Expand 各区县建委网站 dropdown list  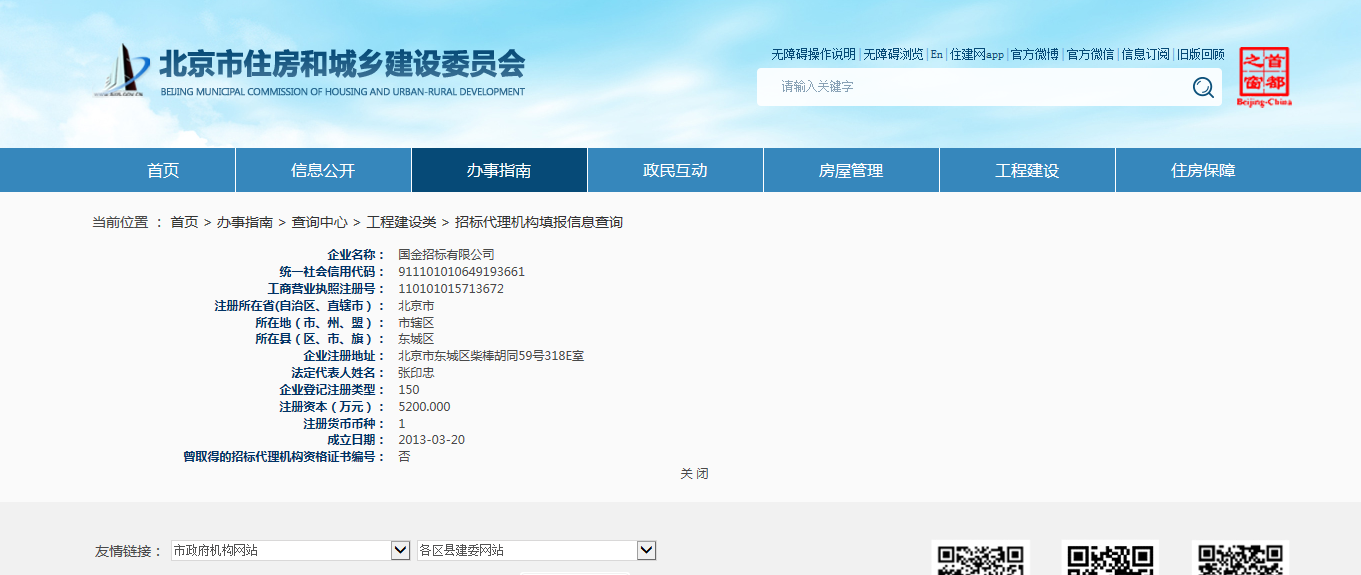[646, 550]
